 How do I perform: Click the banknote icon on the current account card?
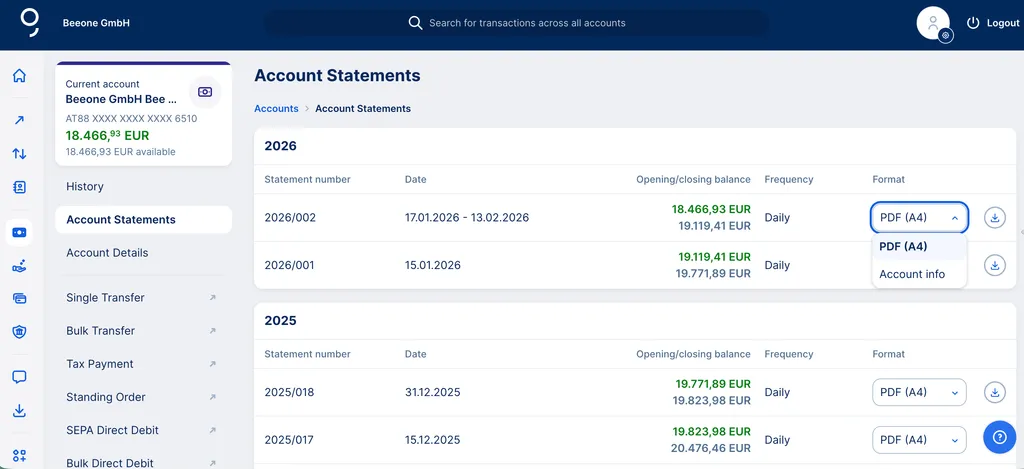tap(205, 92)
